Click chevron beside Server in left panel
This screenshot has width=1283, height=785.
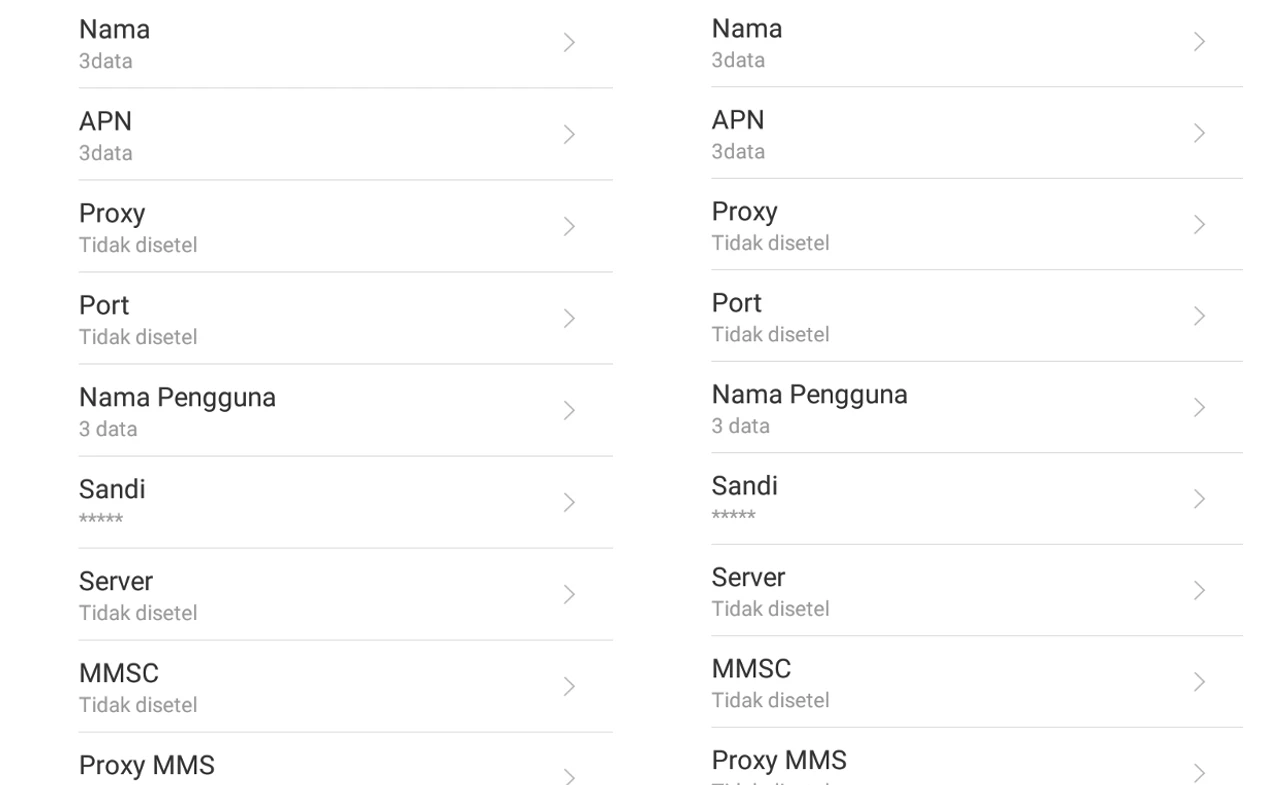569,595
